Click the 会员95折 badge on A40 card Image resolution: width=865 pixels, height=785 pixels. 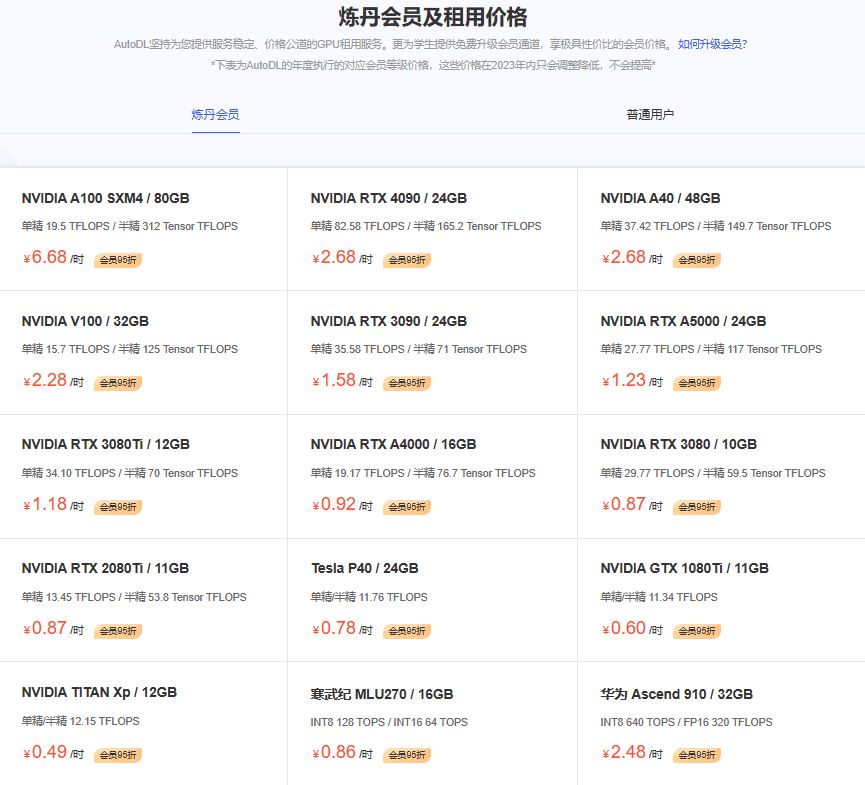(697, 260)
